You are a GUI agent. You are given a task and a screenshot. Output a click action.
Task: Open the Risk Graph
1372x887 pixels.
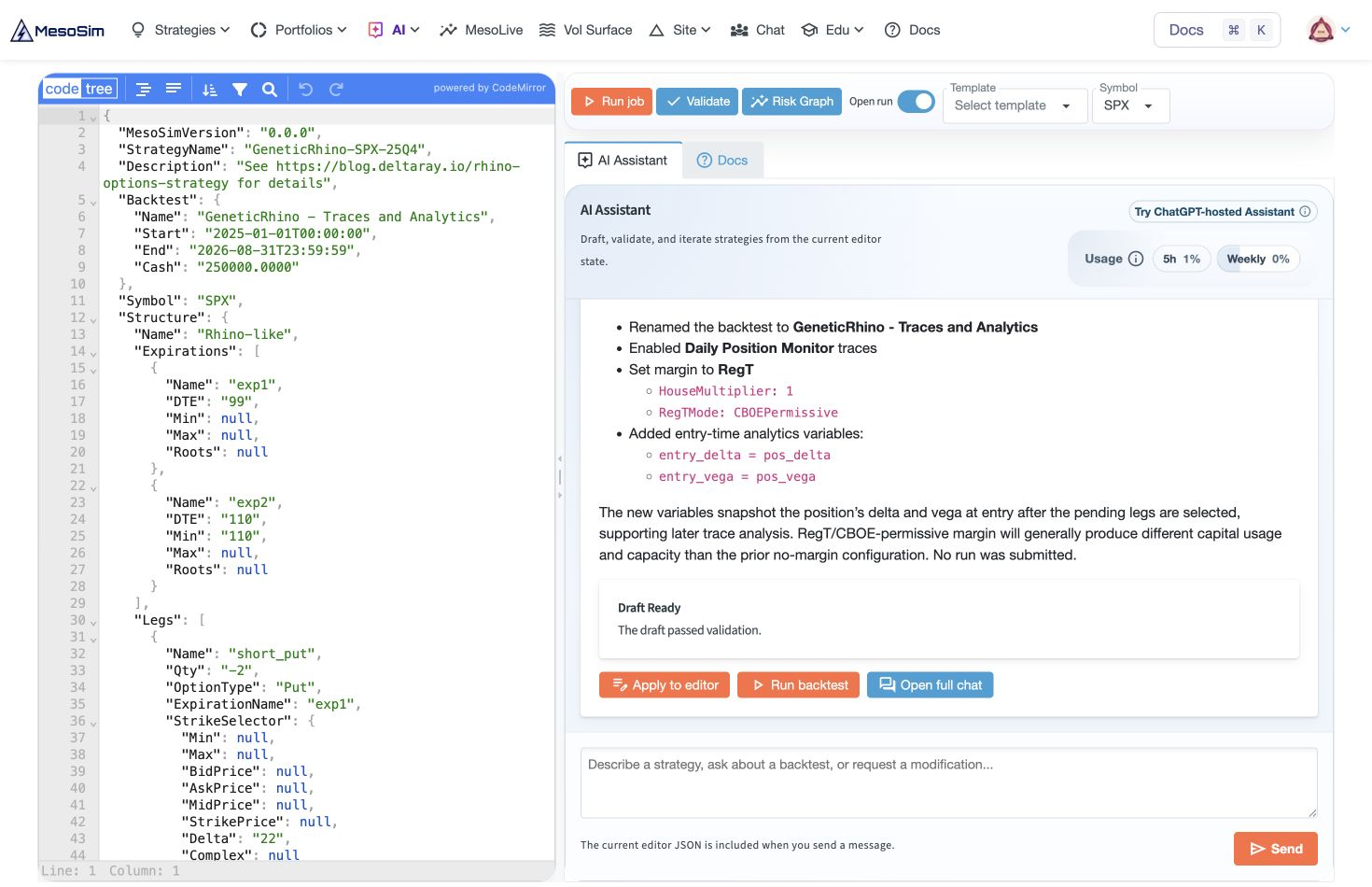[x=791, y=101]
